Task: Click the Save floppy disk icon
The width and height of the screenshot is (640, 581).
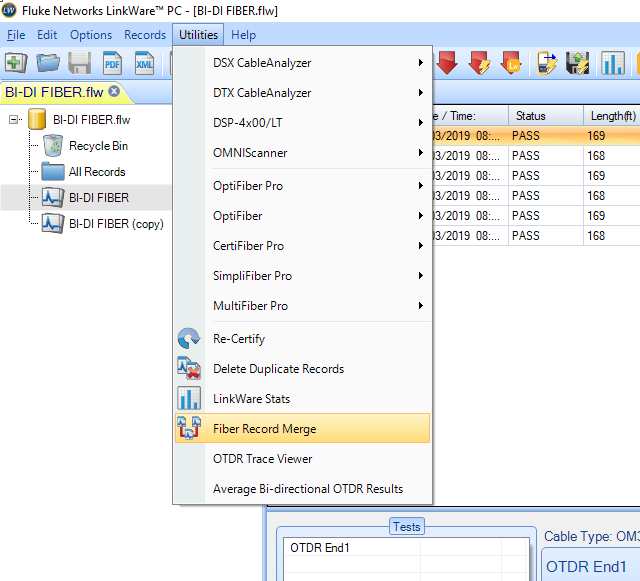Action: click(80, 63)
